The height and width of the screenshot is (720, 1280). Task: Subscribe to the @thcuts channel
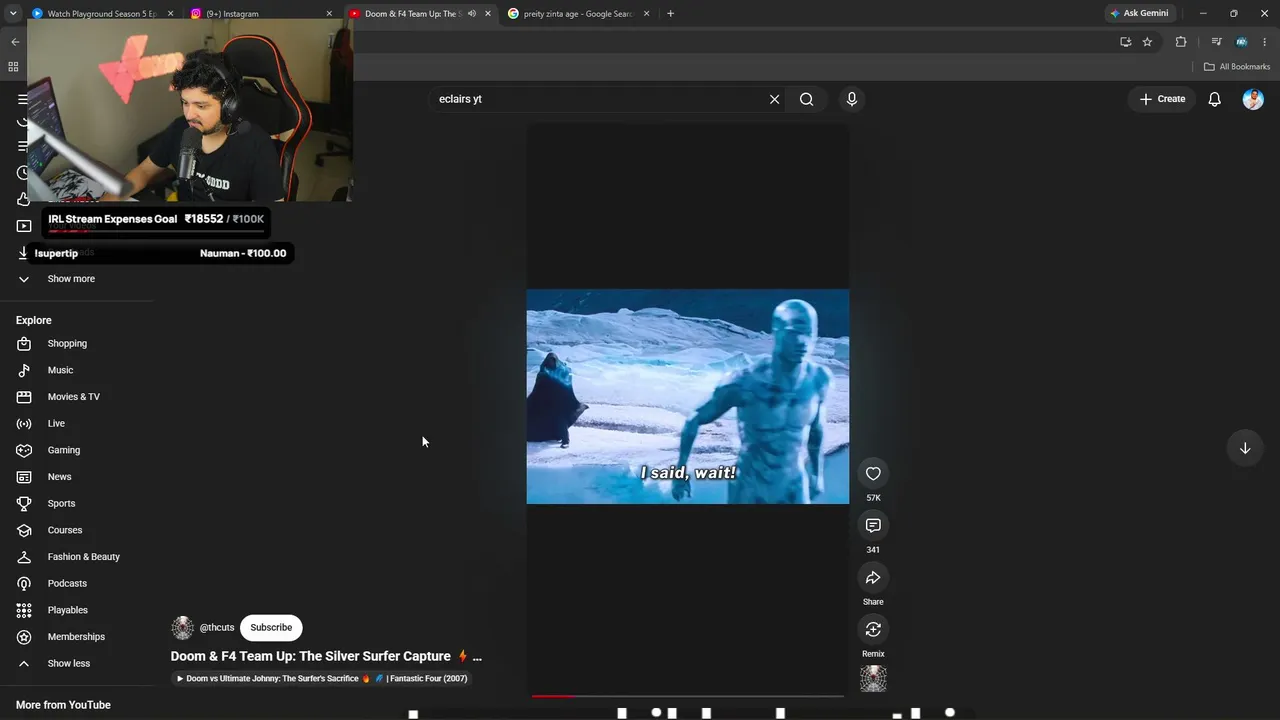pyautogui.click(x=271, y=628)
